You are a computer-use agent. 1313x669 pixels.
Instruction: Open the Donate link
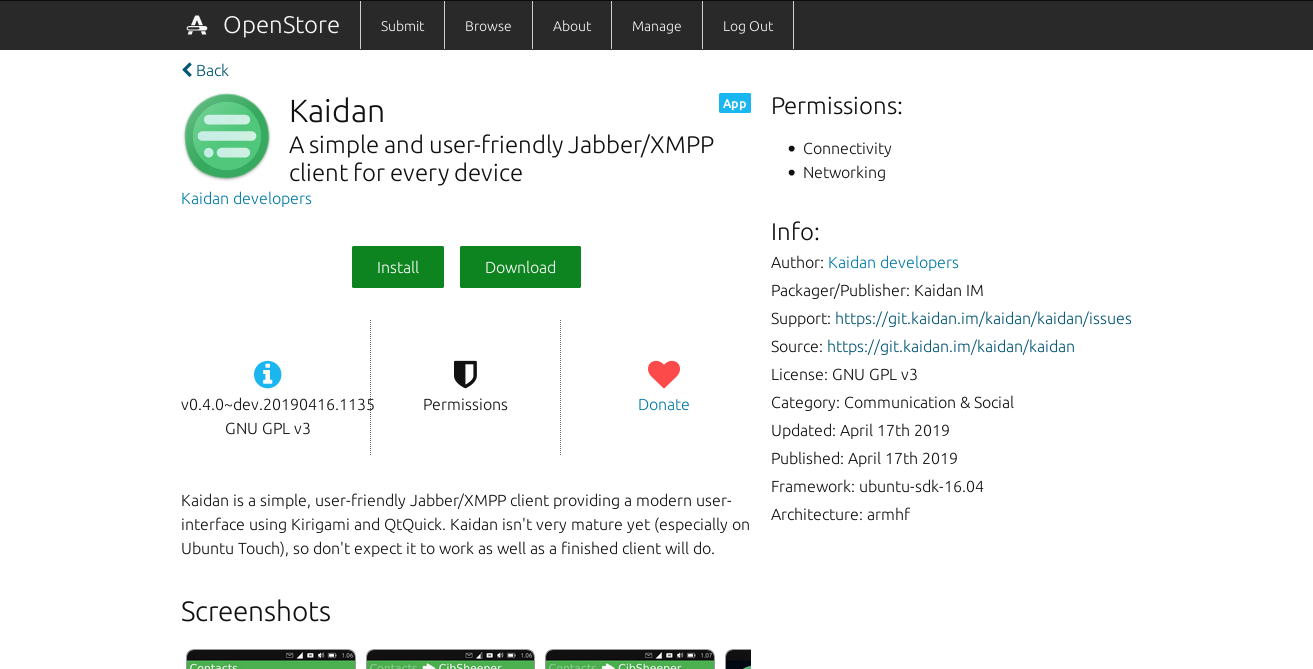(664, 404)
